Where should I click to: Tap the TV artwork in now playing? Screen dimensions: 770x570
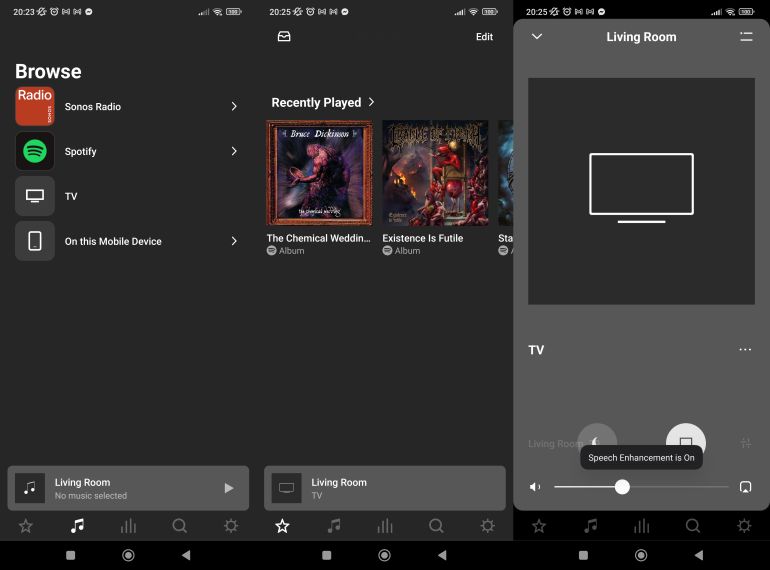tap(641, 191)
